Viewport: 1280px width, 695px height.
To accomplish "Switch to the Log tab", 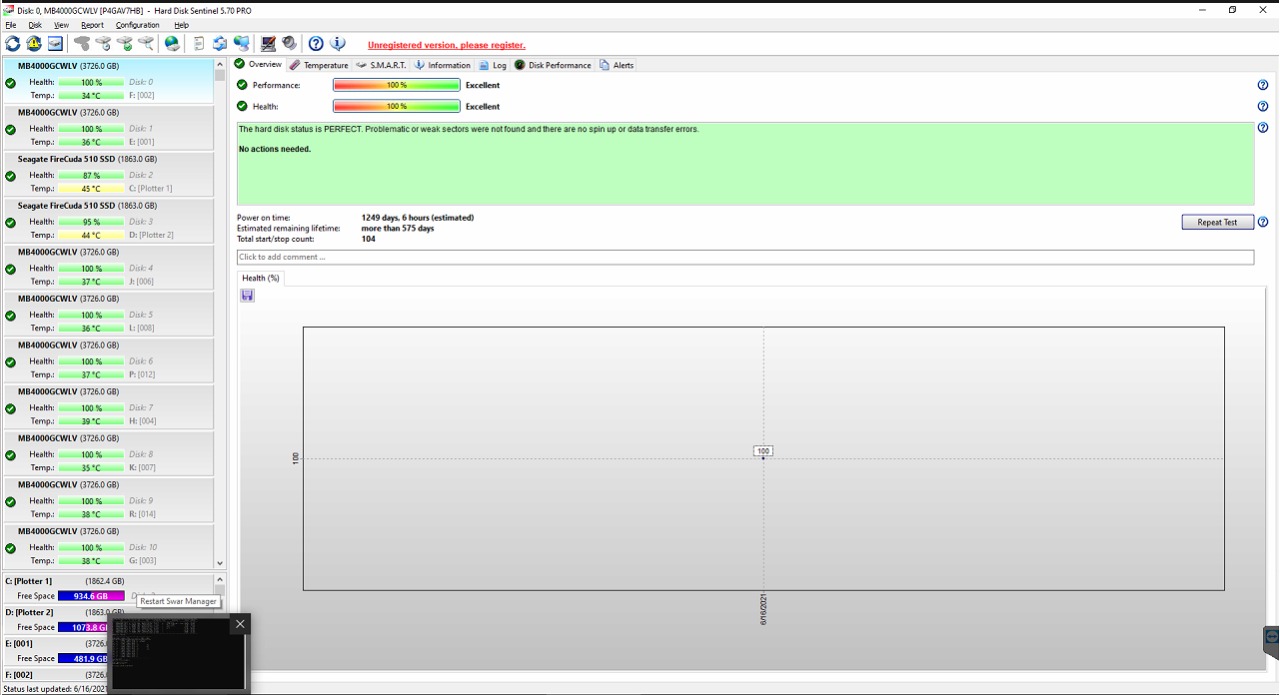I will (x=493, y=65).
